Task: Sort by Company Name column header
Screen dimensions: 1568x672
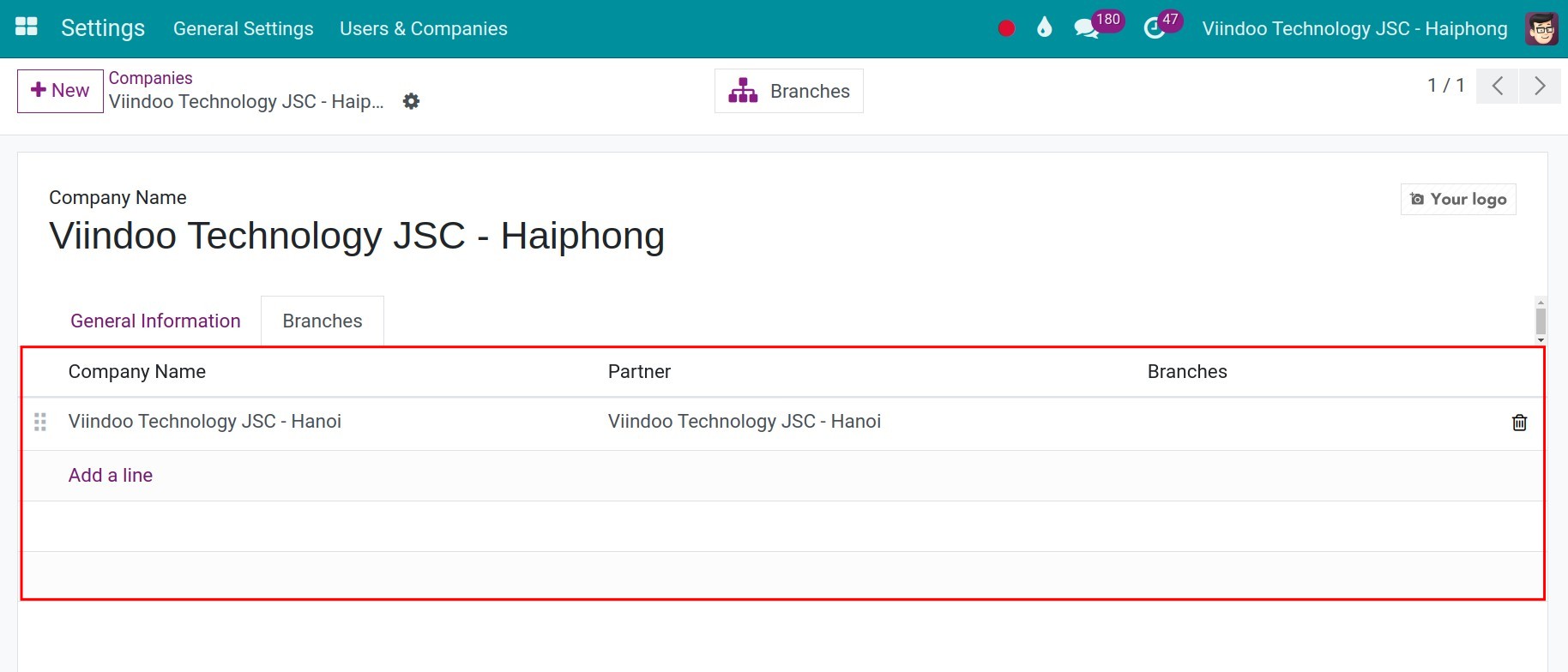Action: click(137, 371)
